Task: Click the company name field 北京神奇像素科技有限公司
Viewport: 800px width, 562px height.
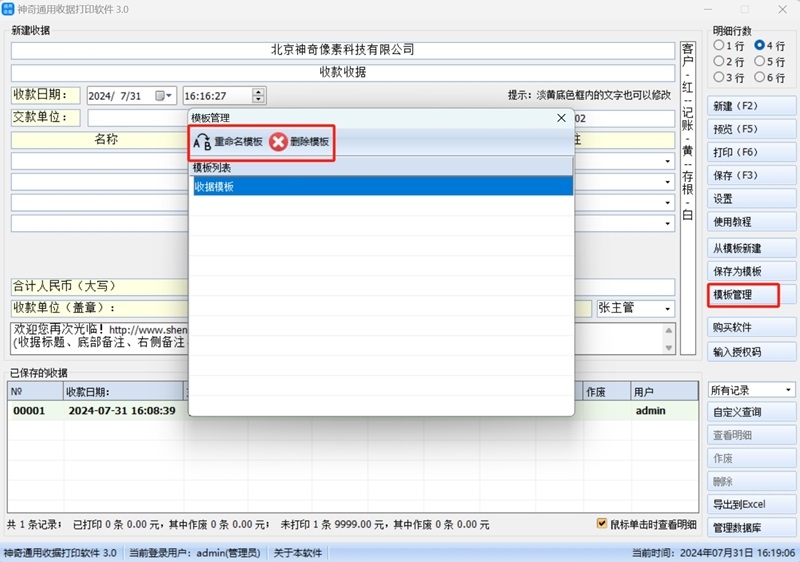Action: [342, 50]
